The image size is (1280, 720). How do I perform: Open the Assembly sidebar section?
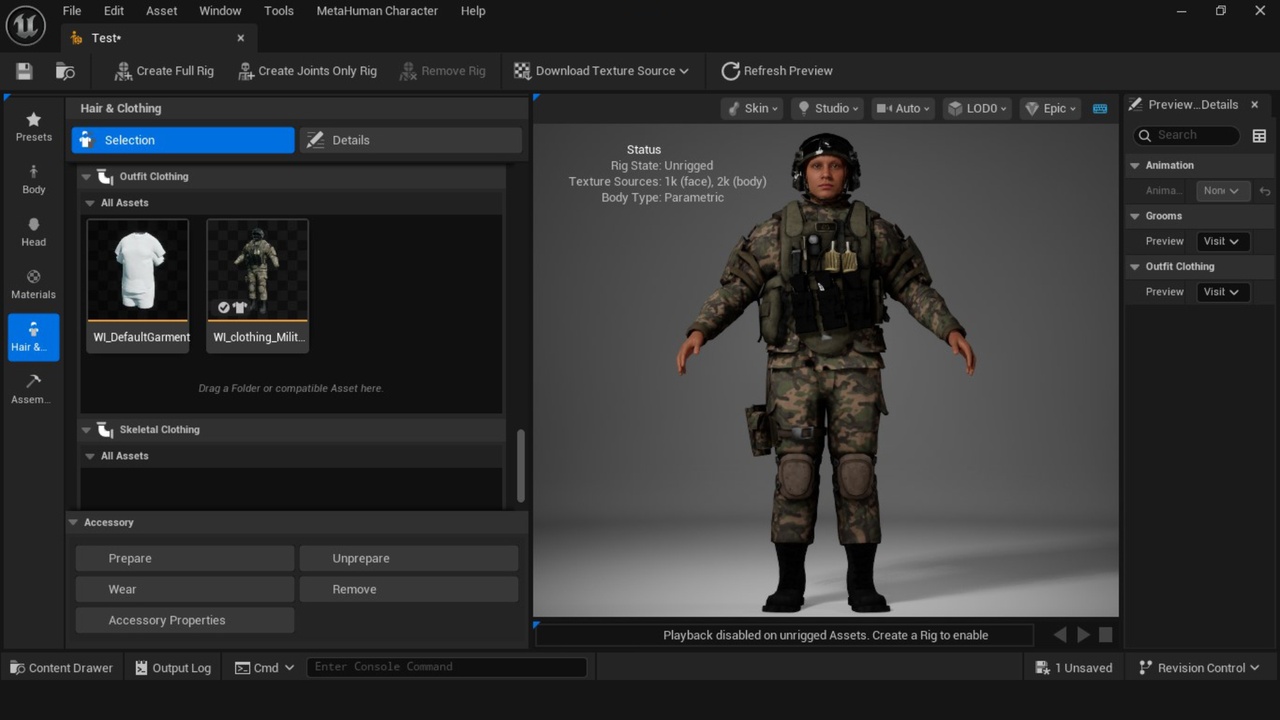click(x=34, y=390)
